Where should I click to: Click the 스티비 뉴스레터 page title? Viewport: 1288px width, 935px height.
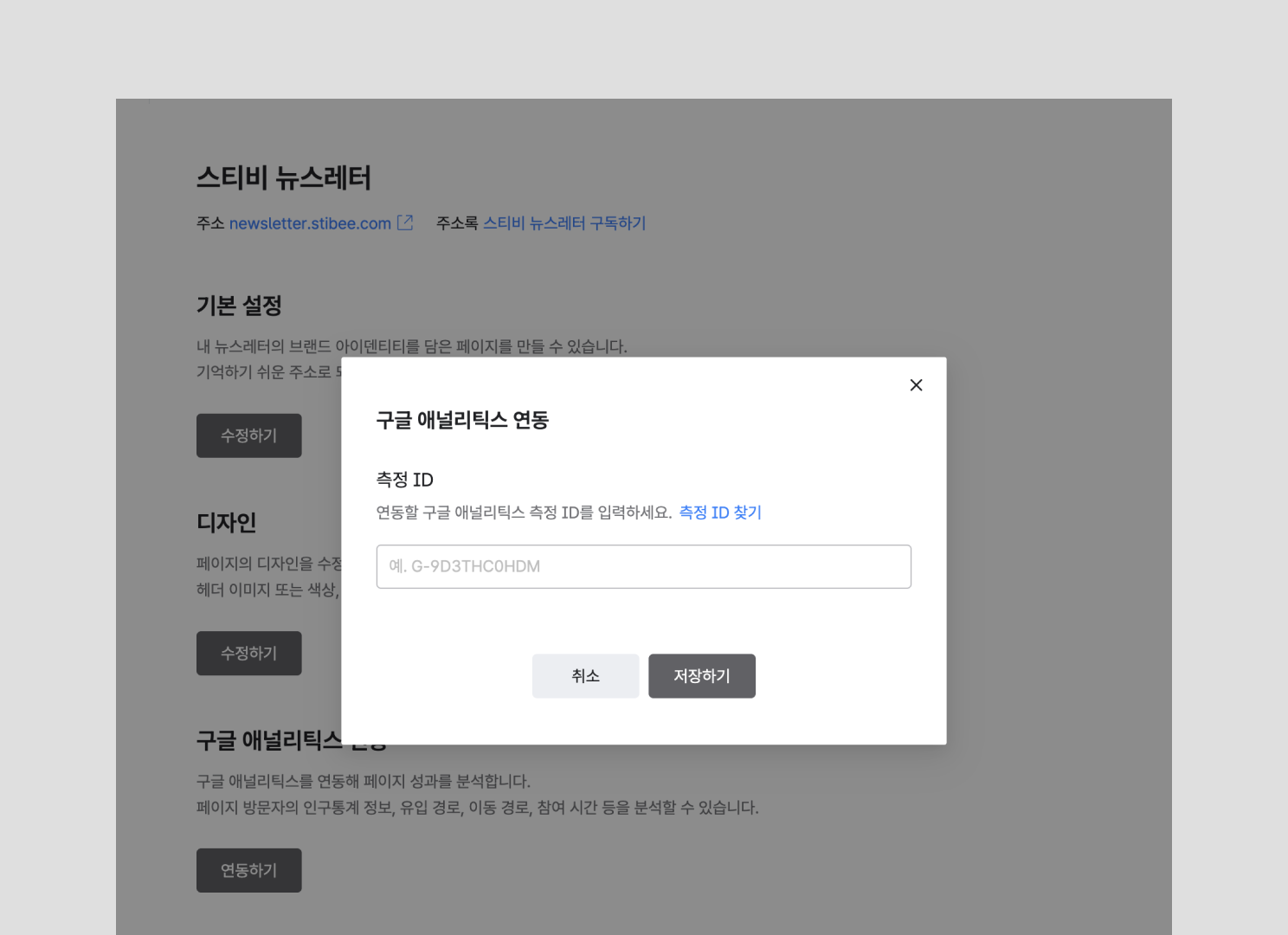coord(284,177)
